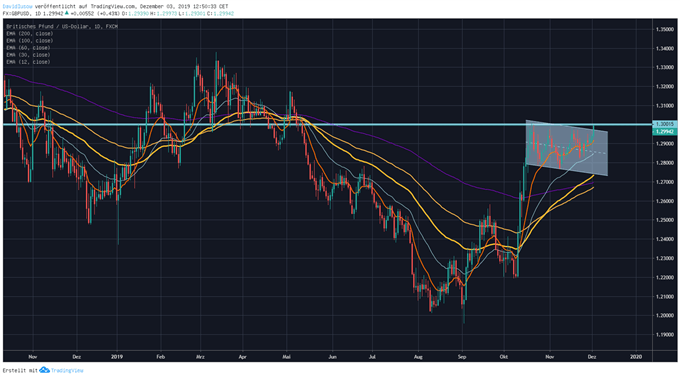
Task: Click the Sep label on time axis
Action: point(462,357)
